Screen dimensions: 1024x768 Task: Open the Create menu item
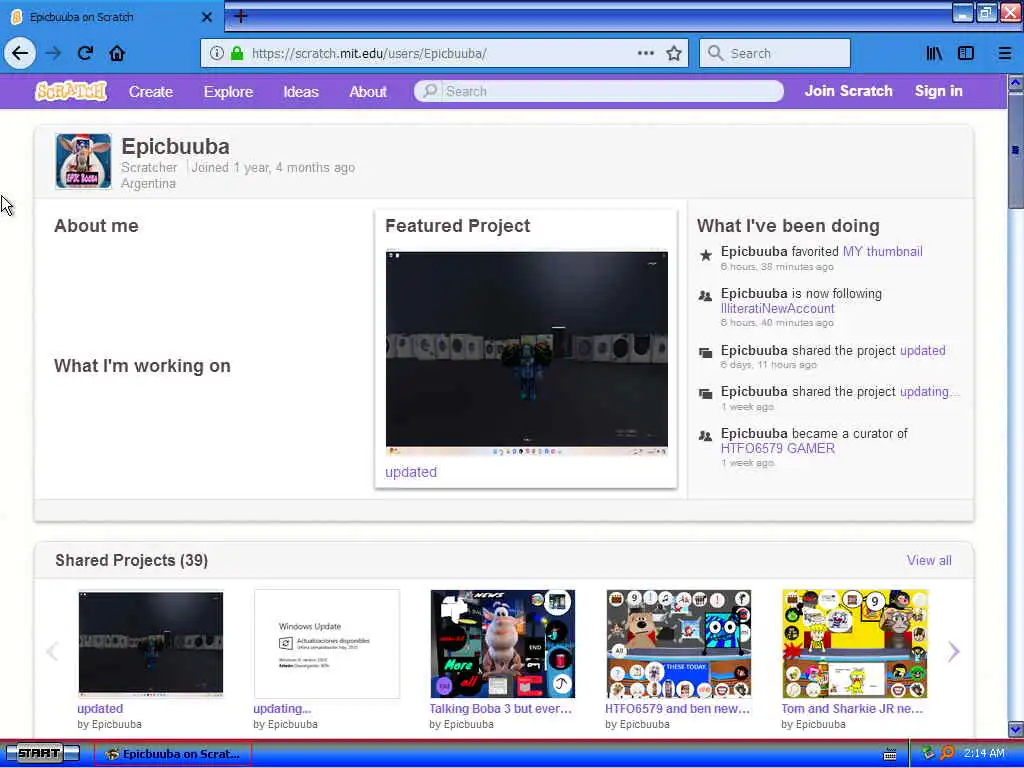coord(151,91)
